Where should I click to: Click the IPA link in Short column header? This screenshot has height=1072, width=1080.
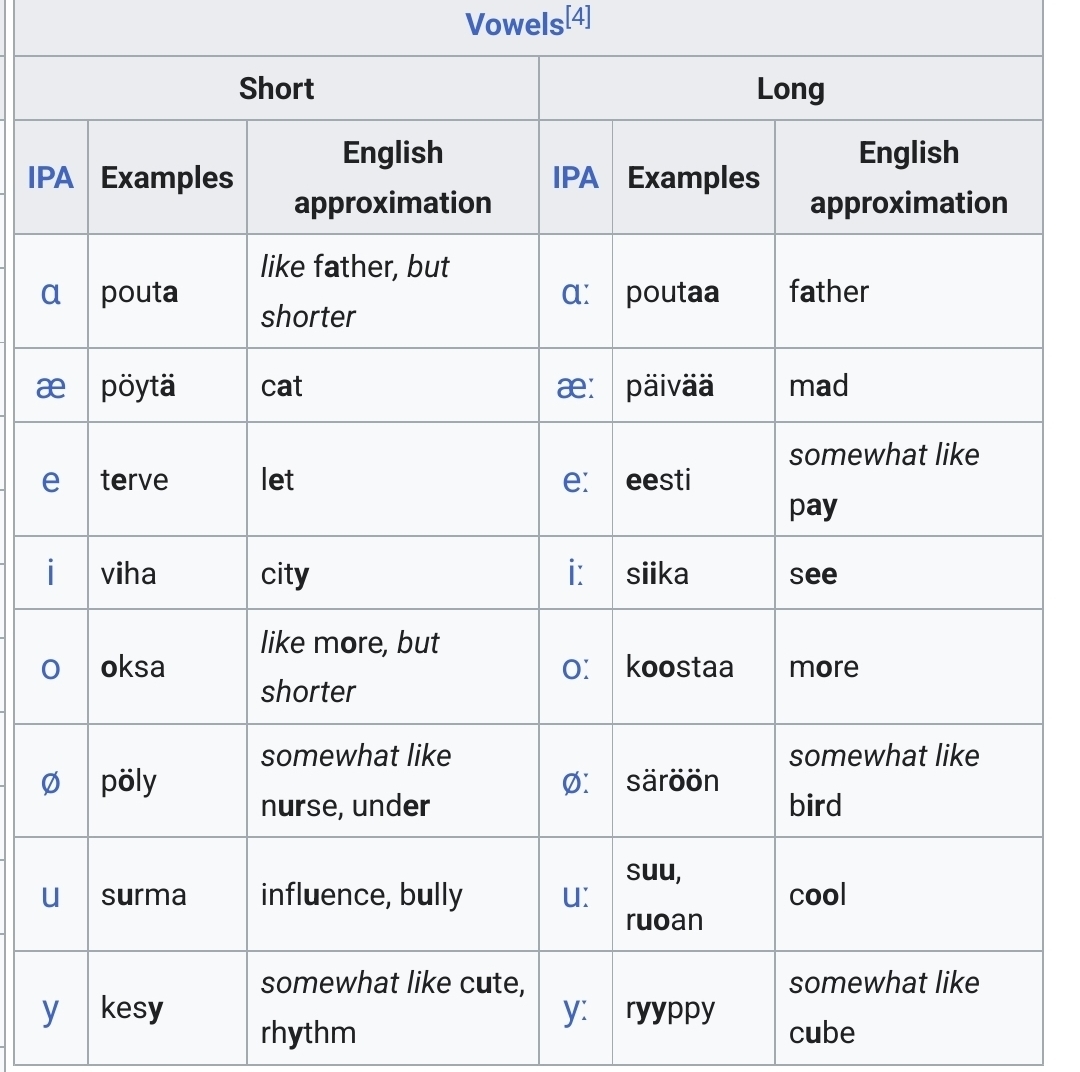[x=50, y=178]
